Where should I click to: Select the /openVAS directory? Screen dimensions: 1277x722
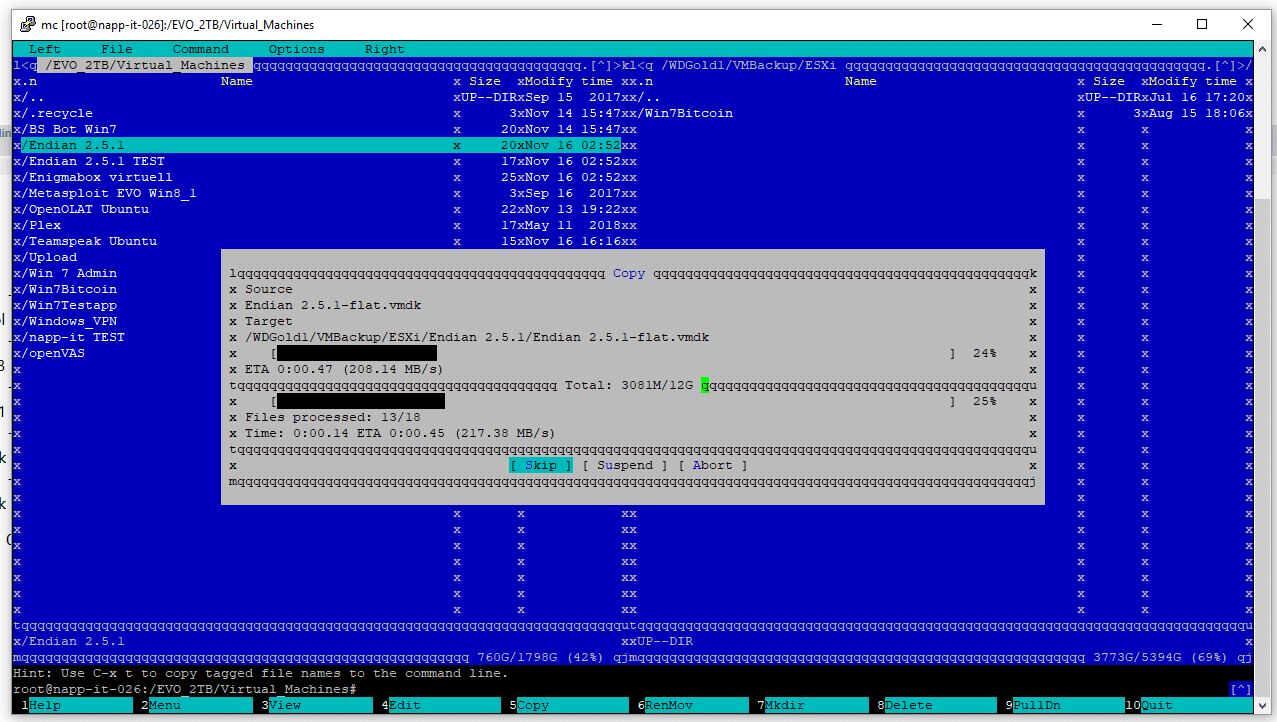(53, 353)
